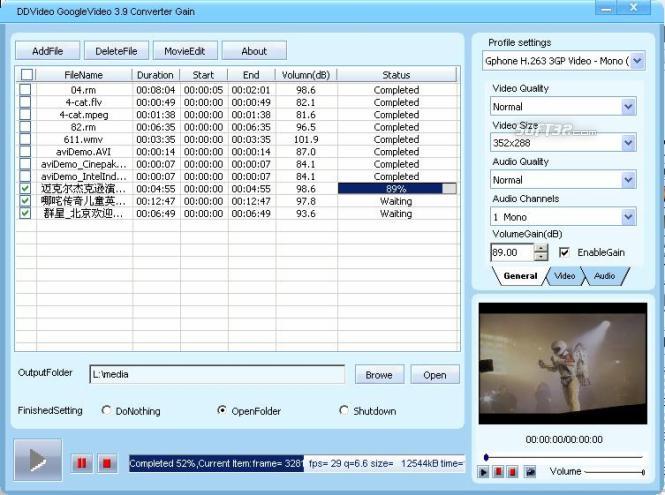Play the preview video in player panel
The width and height of the screenshot is (665, 495).
(483, 472)
